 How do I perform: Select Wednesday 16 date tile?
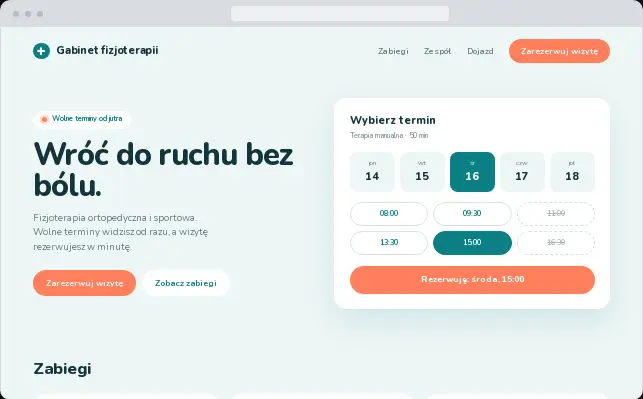[472, 172]
